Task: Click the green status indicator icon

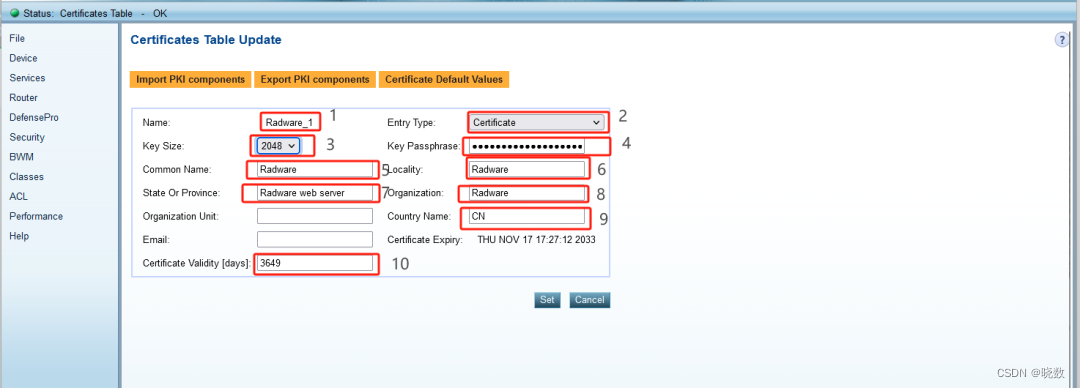Action: click(14, 13)
